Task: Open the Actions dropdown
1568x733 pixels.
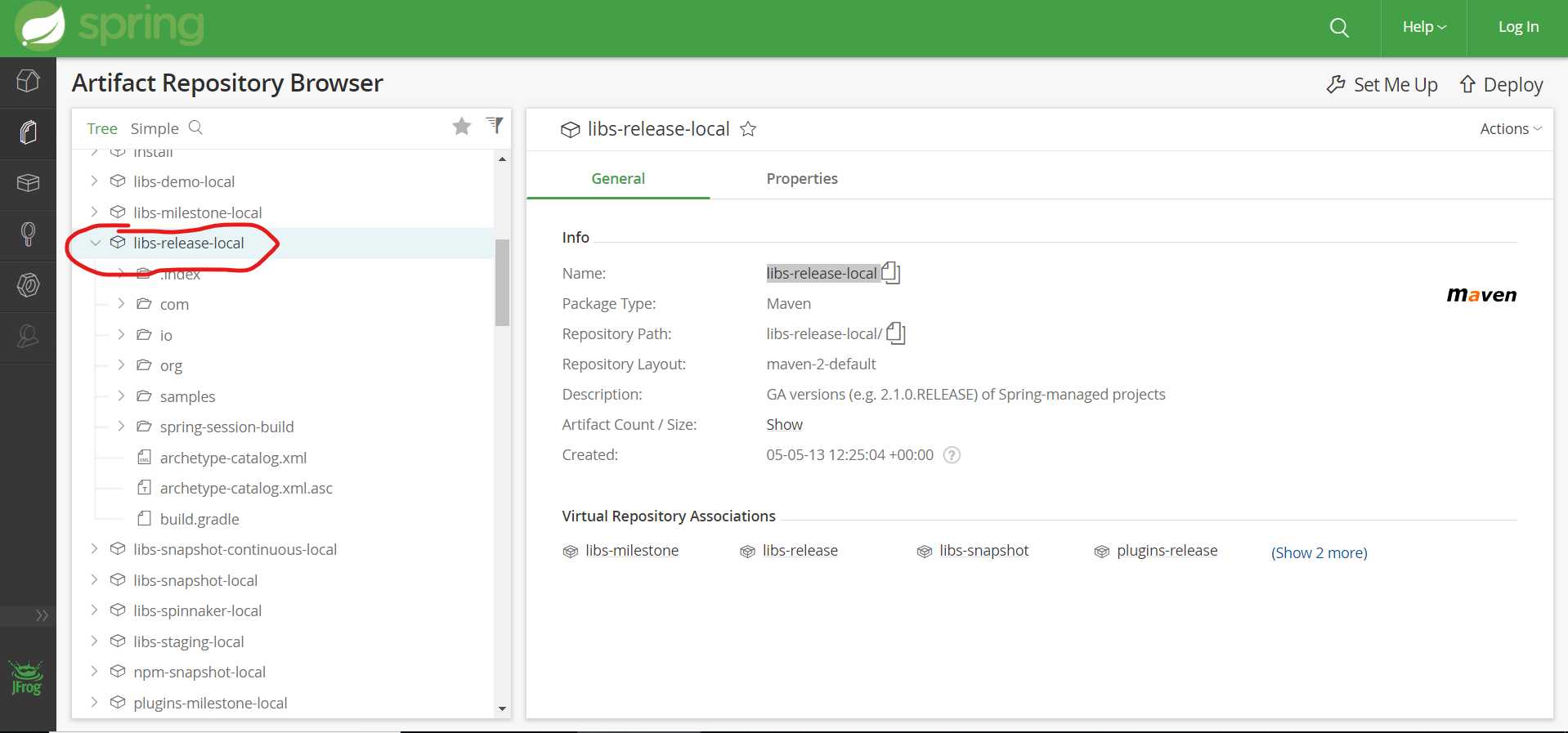Action: pyautogui.click(x=1511, y=128)
